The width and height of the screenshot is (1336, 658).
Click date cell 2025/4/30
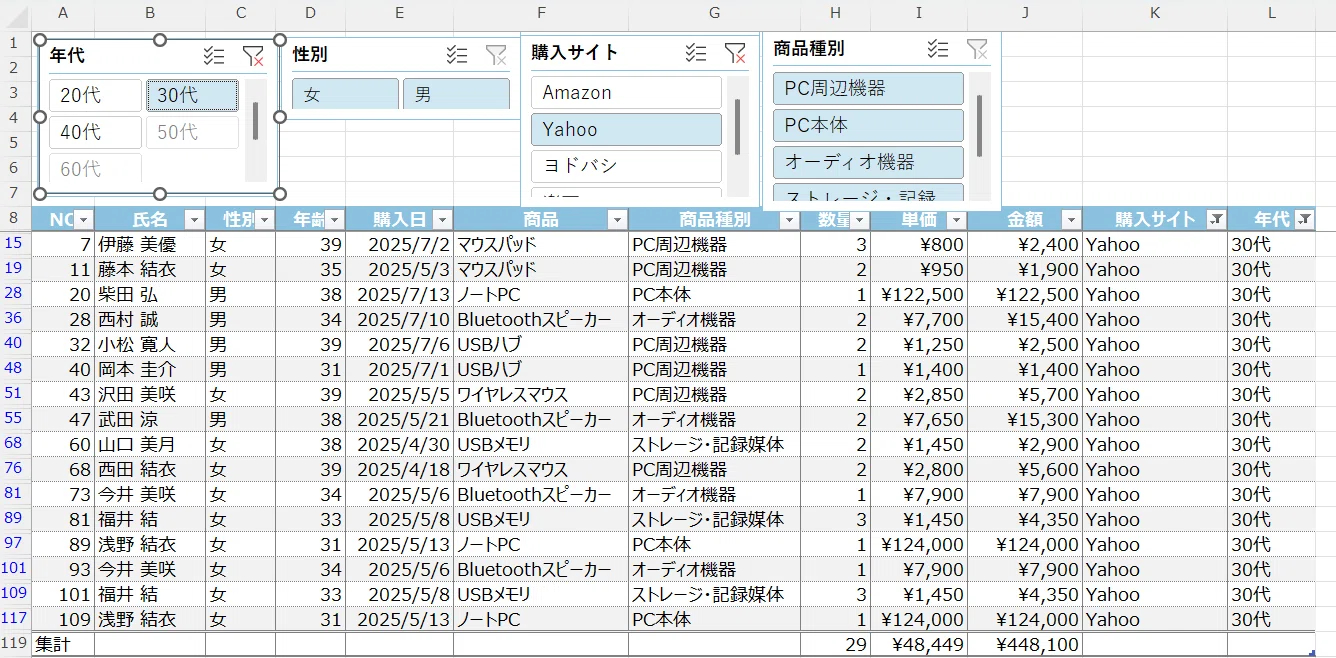pyautogui.click(x=399, y=444)
